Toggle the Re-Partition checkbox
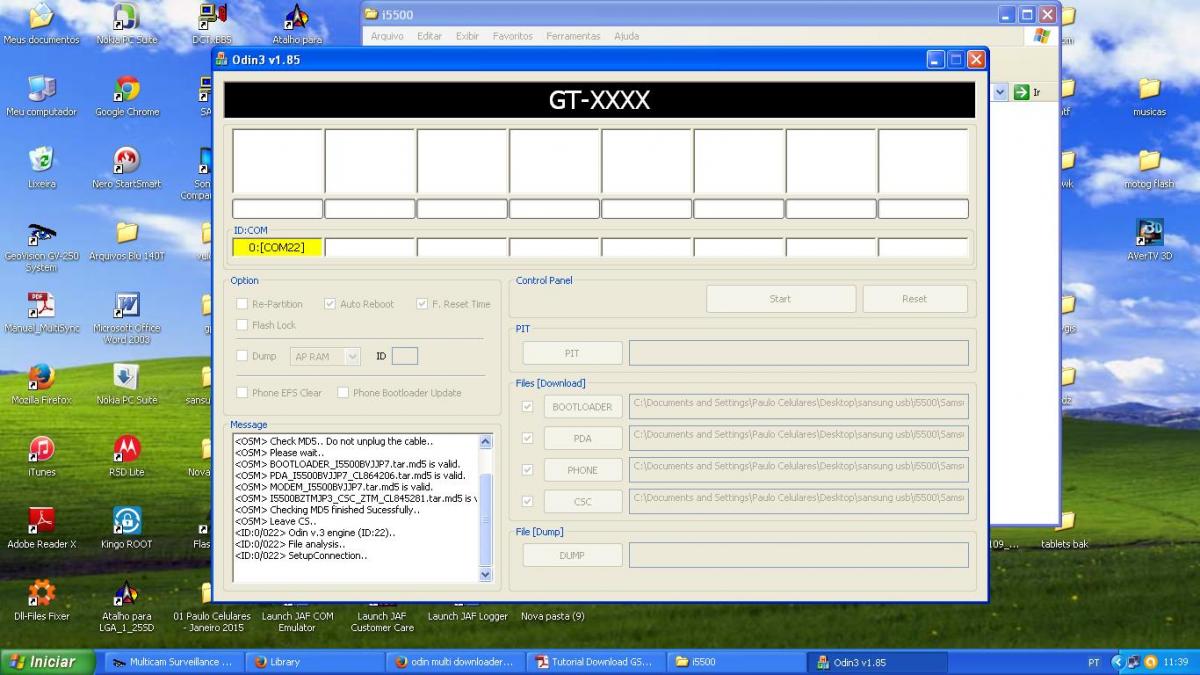 click(242, 304)
